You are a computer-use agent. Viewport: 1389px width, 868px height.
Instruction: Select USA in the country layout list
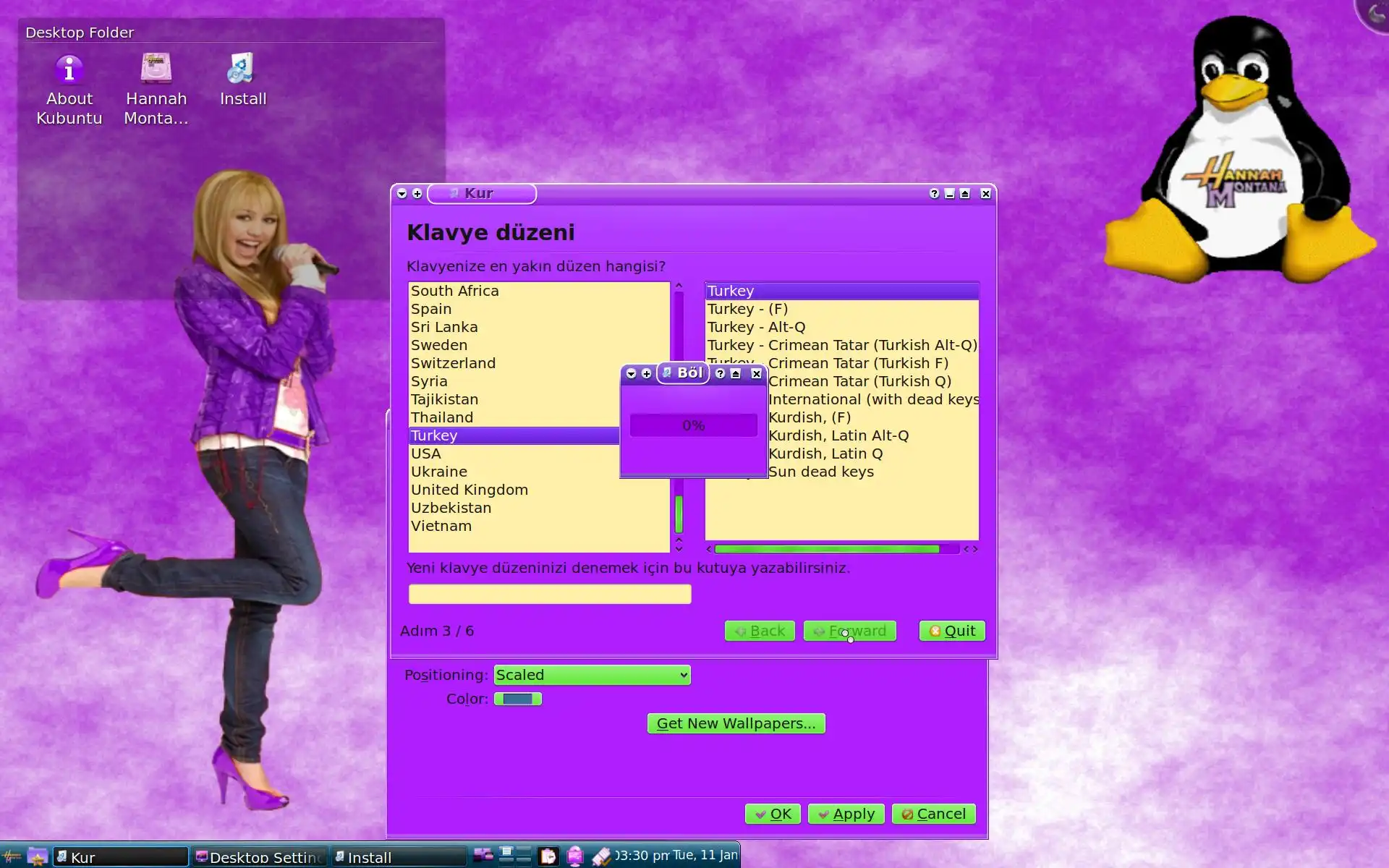[x=426, y=454]
